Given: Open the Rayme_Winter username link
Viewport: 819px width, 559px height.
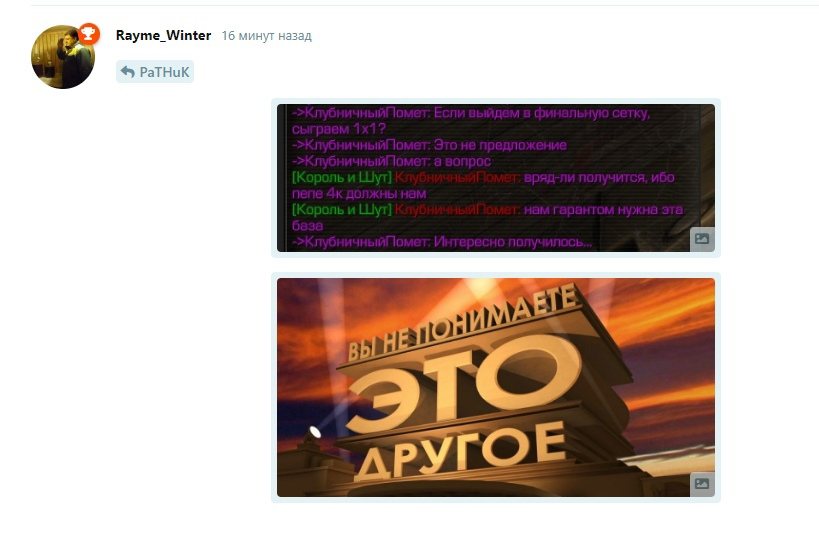Looking at the screenshot, I should tap(163, 36).
